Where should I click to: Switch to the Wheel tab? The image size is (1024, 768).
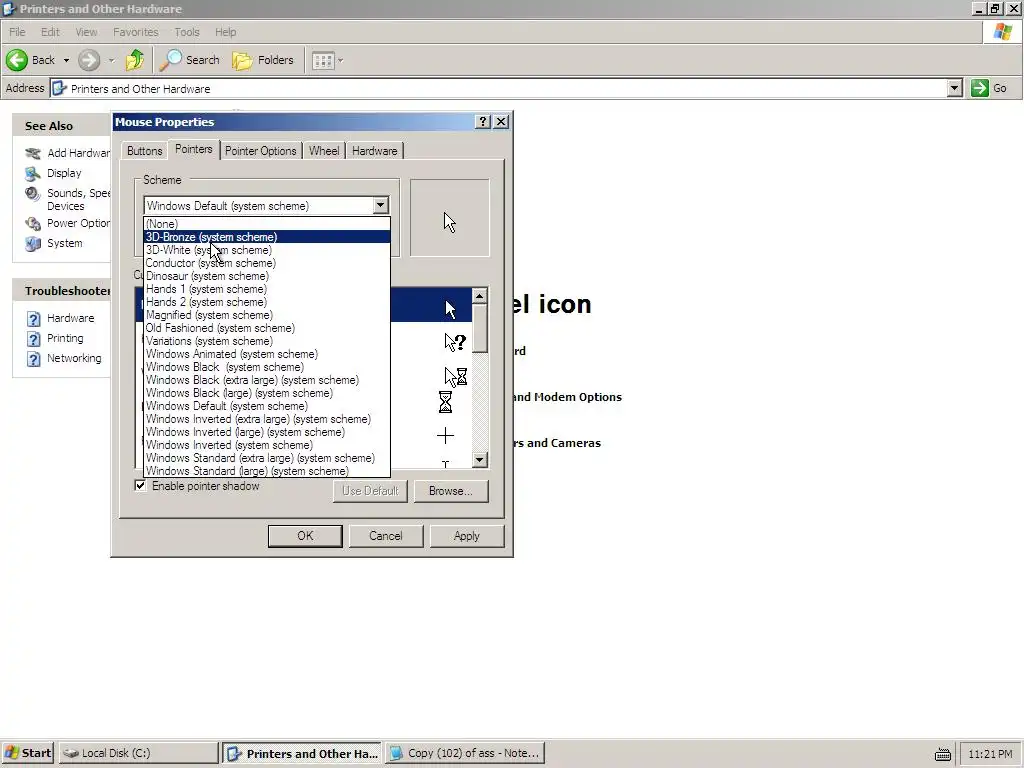(324, 151)
